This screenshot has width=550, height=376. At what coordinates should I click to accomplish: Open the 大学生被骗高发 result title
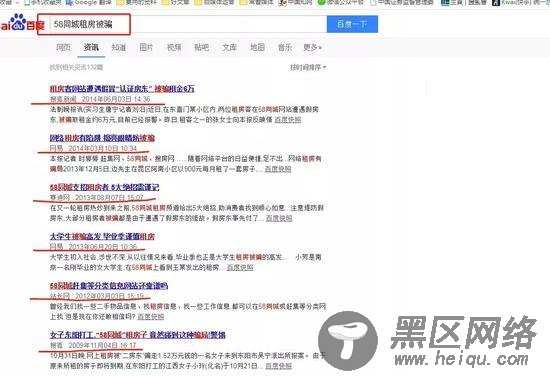(102, 236)
